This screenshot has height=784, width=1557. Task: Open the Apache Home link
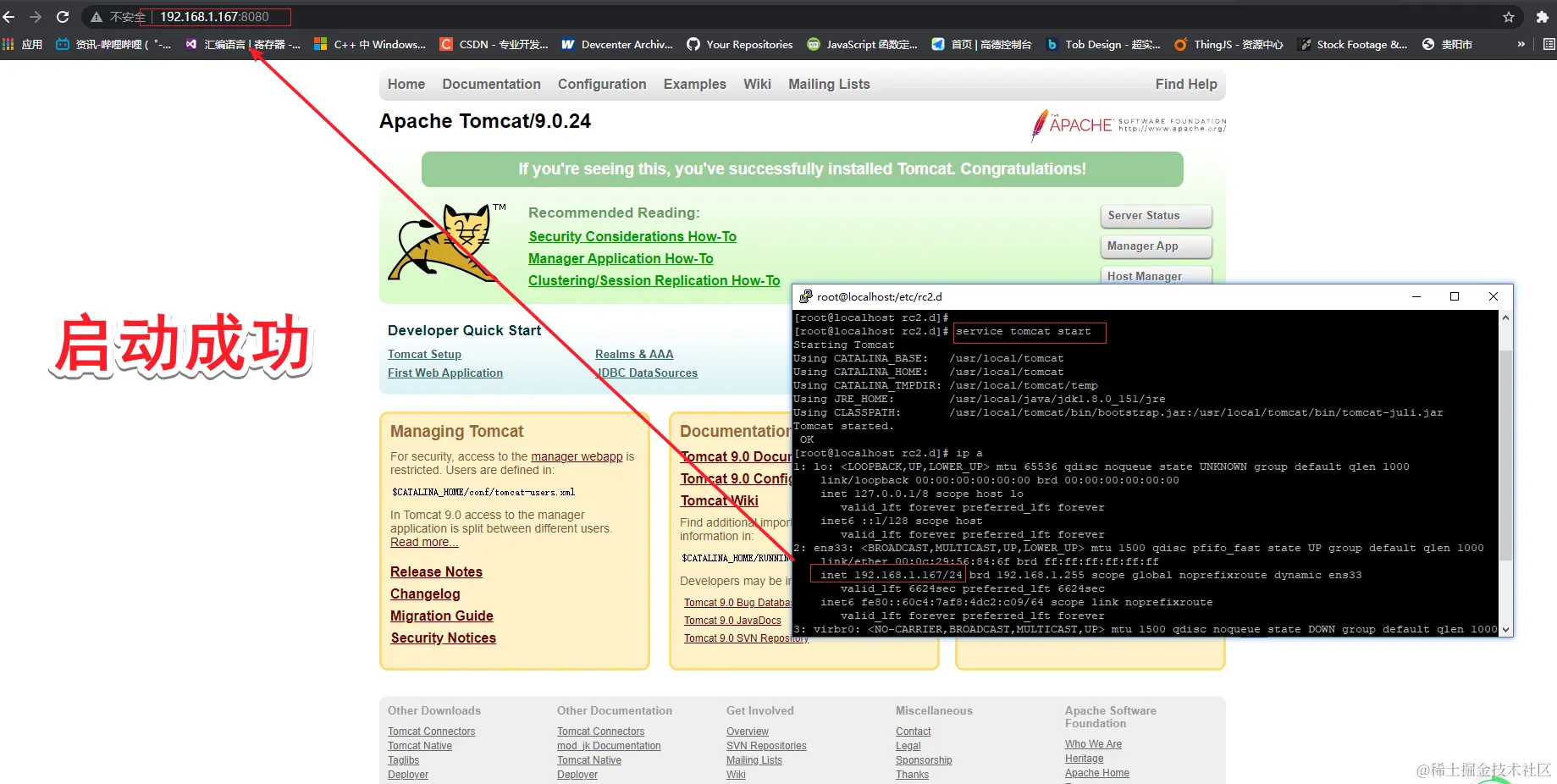[1097, 773]
